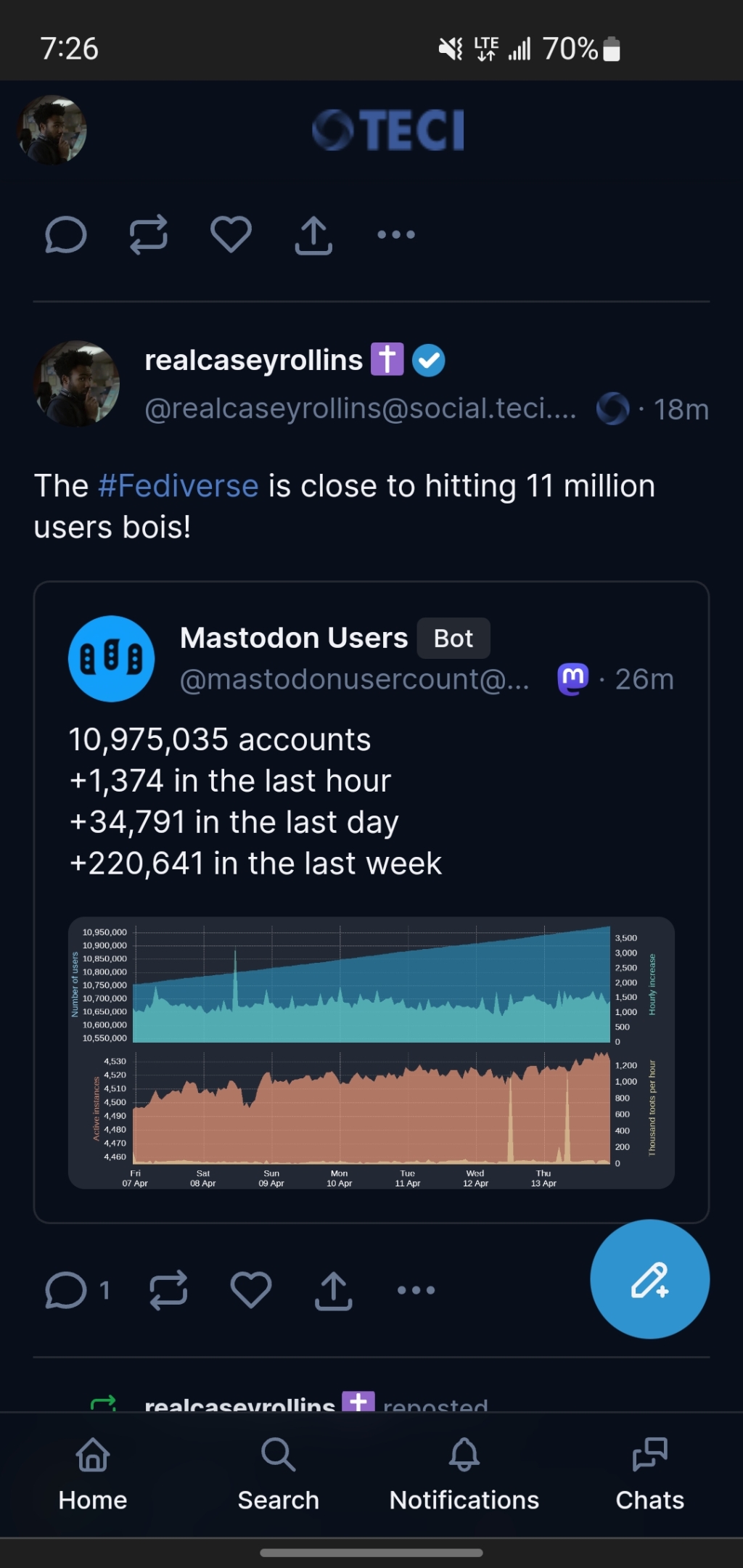Screen dimensions: 743x1568
Task: Repost the previous post at top
Action: (149, 234)
